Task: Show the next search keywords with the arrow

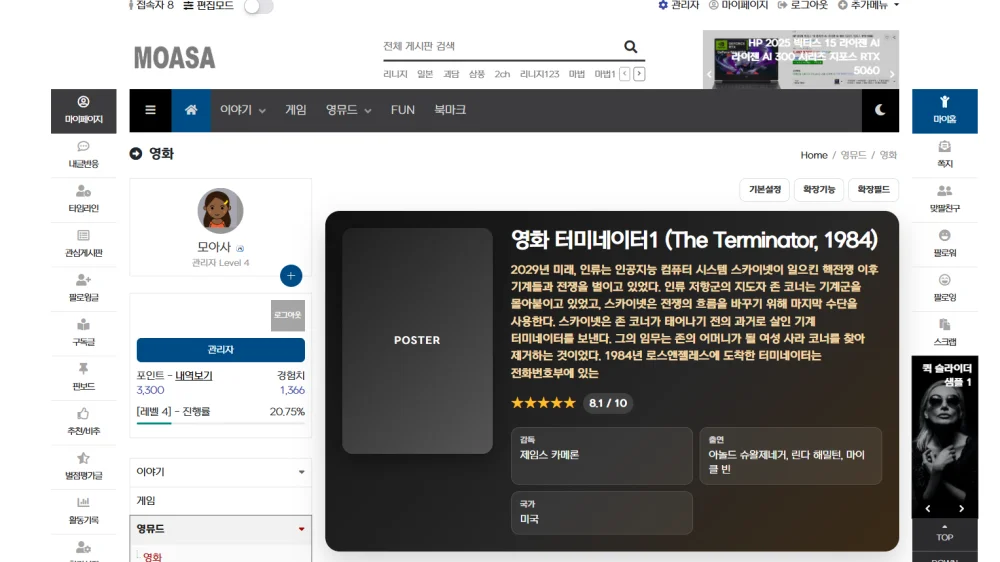Action: coord(639,74)
